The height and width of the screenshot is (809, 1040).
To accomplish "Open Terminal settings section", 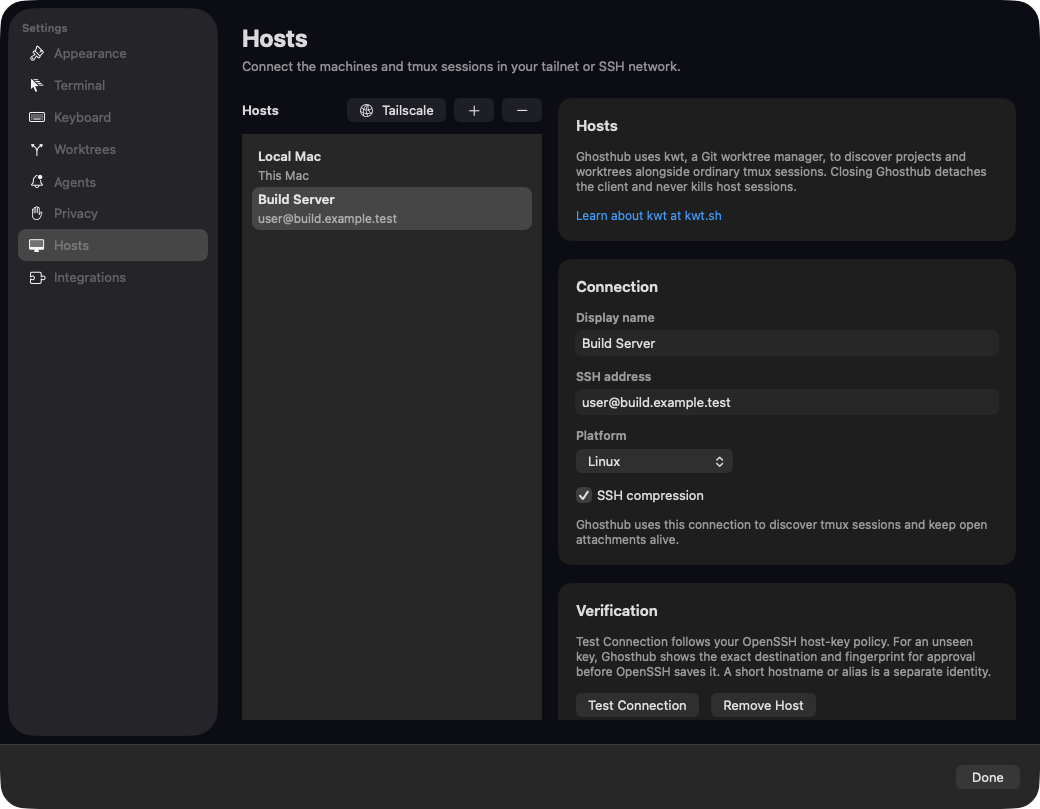I will coord(113,86).
